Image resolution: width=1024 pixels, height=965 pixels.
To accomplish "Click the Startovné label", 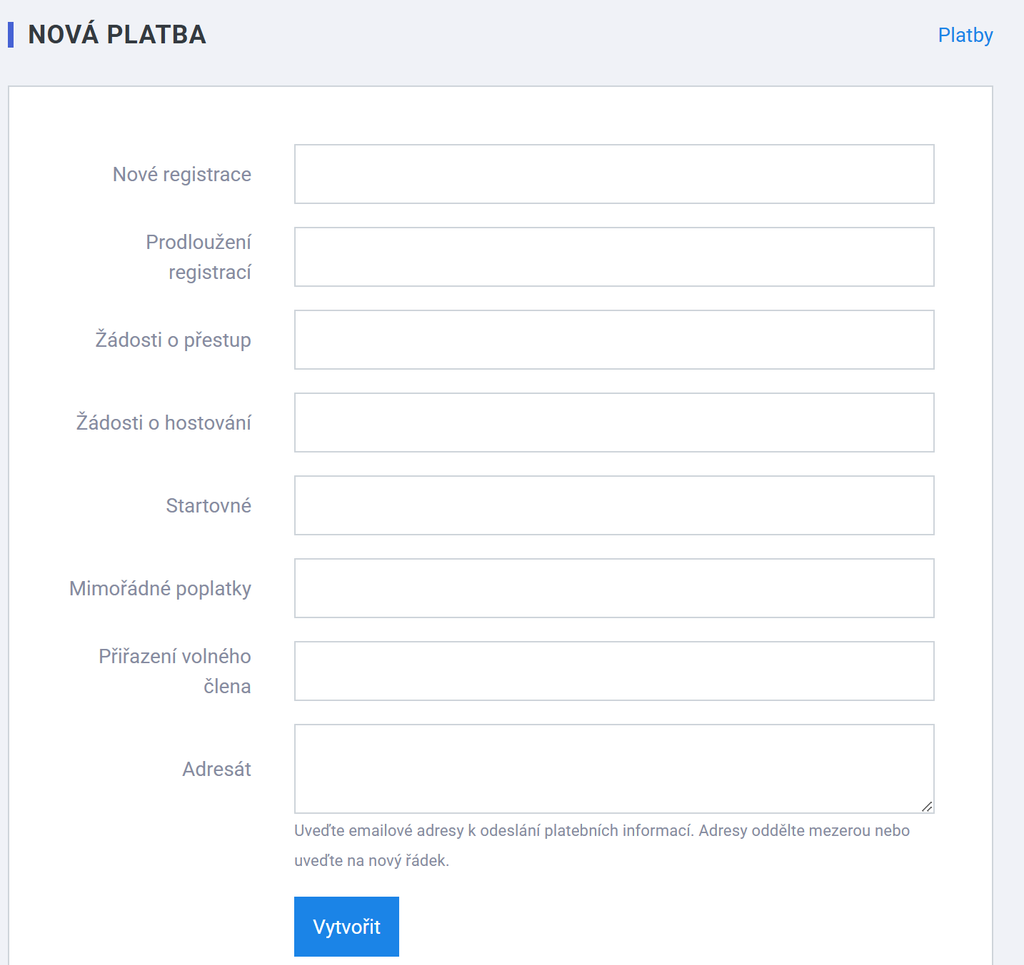I will (208, 505).
